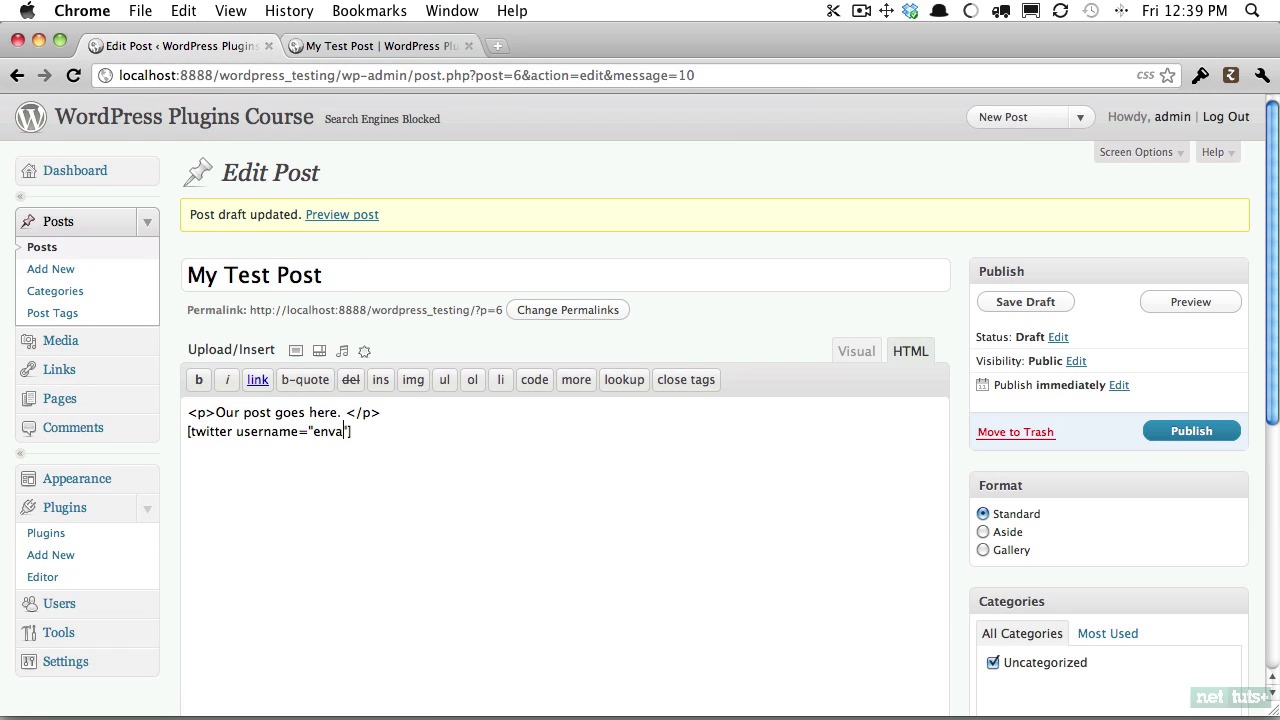This screenshot has height=720, width=1280.
Task: Click the Add Media upload icon
Action: pyautogui.click(x=364, y=351)
